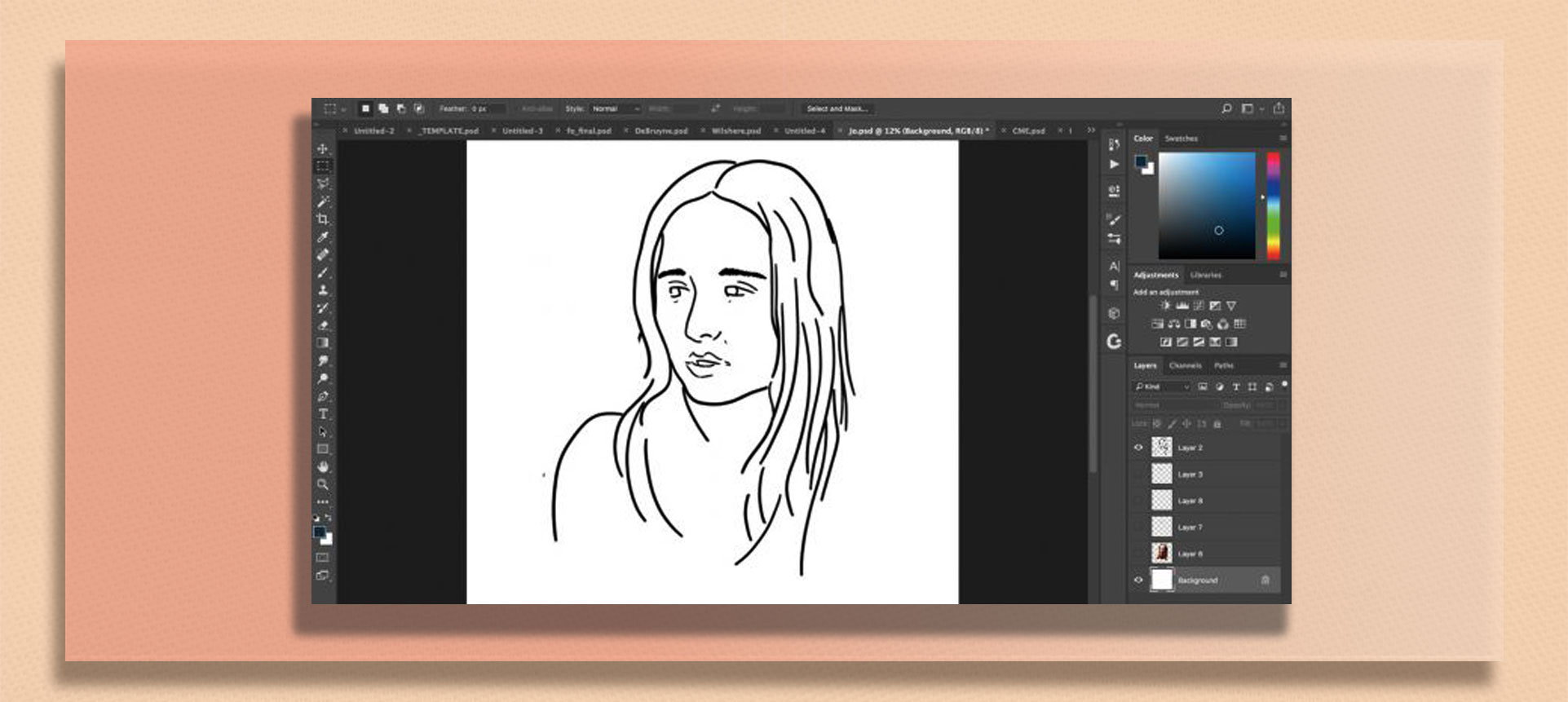Expand the hidden document tabs arrows
The image size is (1568, 702).
[x=1091, y=130]
